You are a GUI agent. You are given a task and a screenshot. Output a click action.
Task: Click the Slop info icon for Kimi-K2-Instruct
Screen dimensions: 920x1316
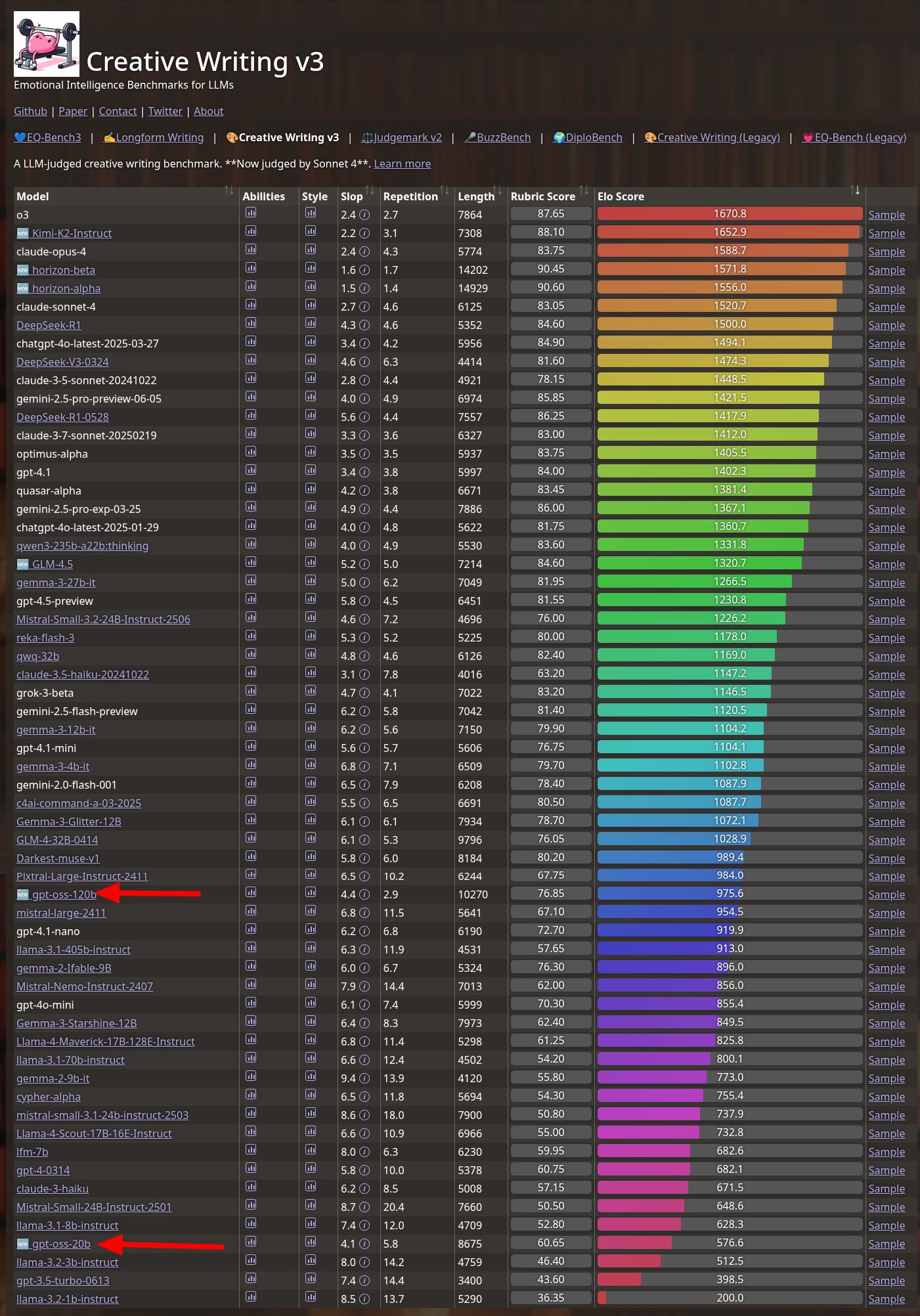tap(364, 233)
